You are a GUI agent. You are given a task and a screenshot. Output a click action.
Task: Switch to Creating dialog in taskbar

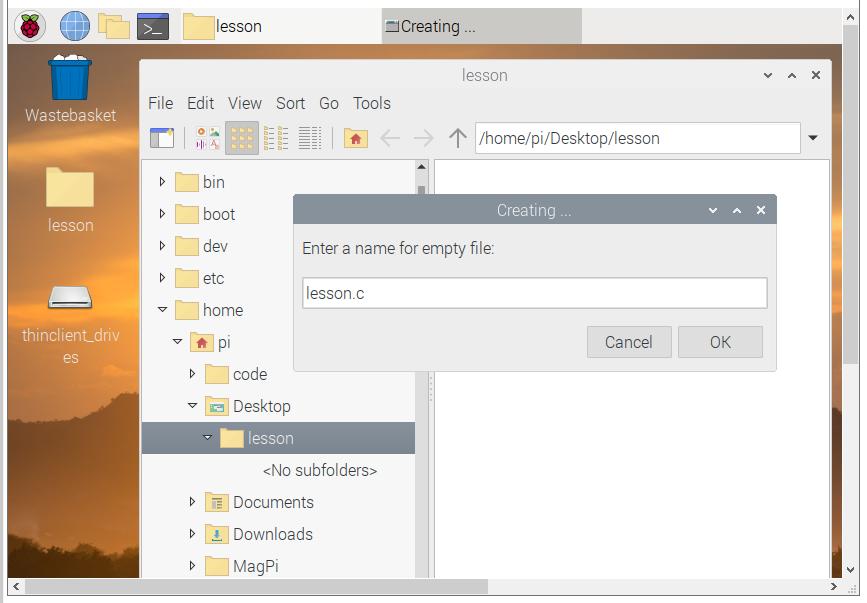(x=481, y=27)
